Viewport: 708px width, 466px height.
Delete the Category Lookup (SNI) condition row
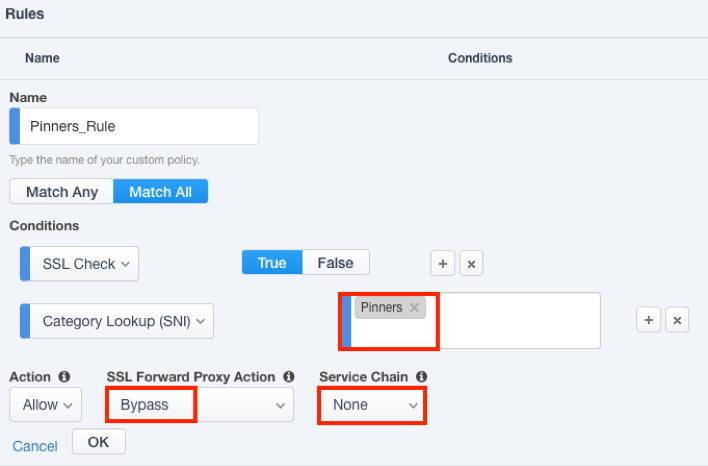click(x=677, y=320)
